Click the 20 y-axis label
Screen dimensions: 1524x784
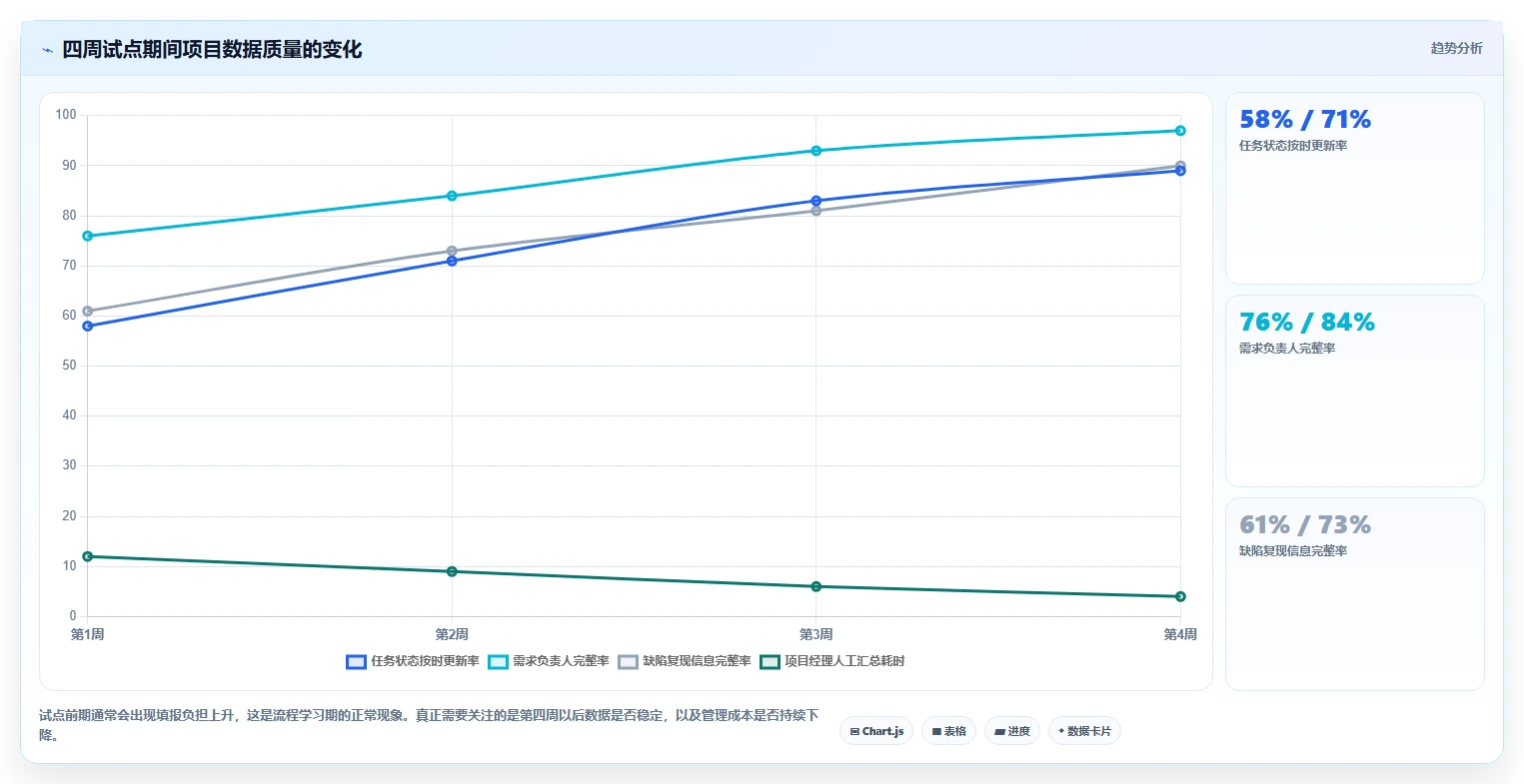click(x=69, y=516)
